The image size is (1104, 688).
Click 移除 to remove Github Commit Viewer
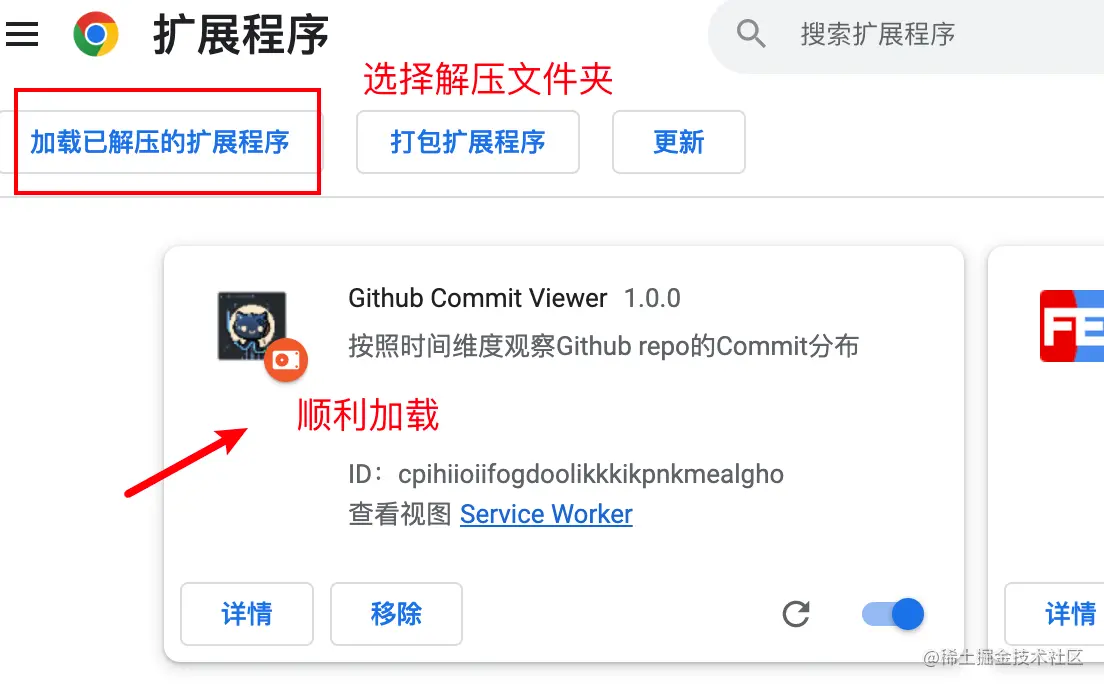tap(396, 614)
